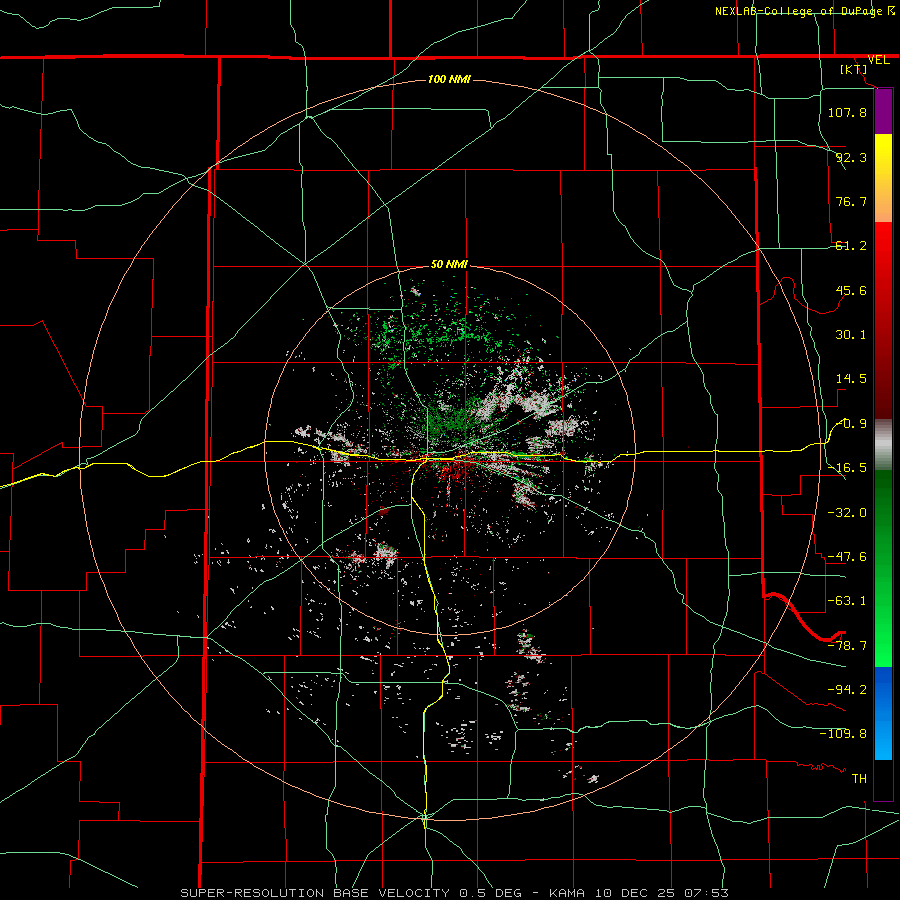Click the [KT] units label
900x900 pixels.
point(854,70)
